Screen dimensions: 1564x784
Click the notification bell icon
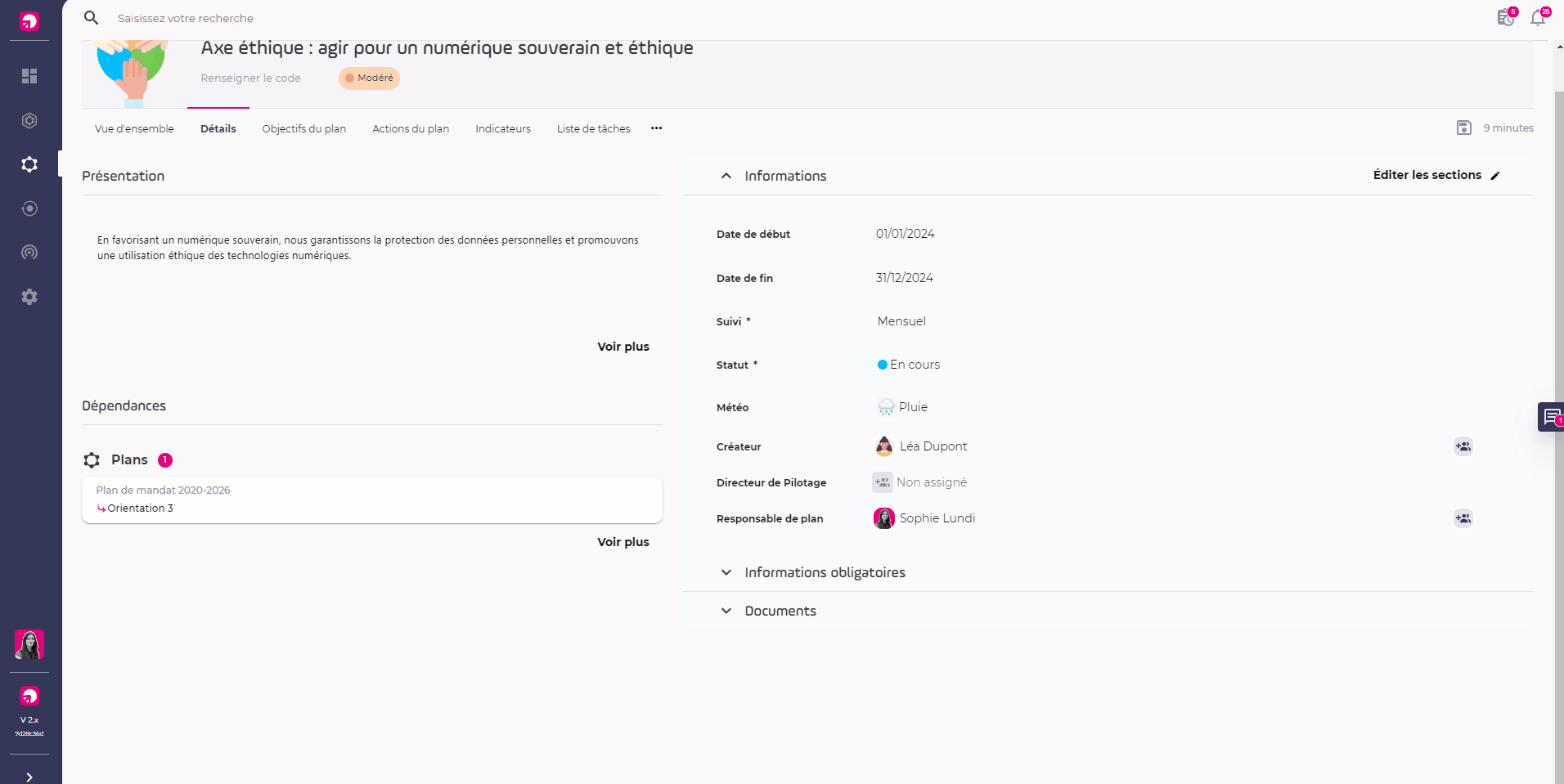point(1538,18)
